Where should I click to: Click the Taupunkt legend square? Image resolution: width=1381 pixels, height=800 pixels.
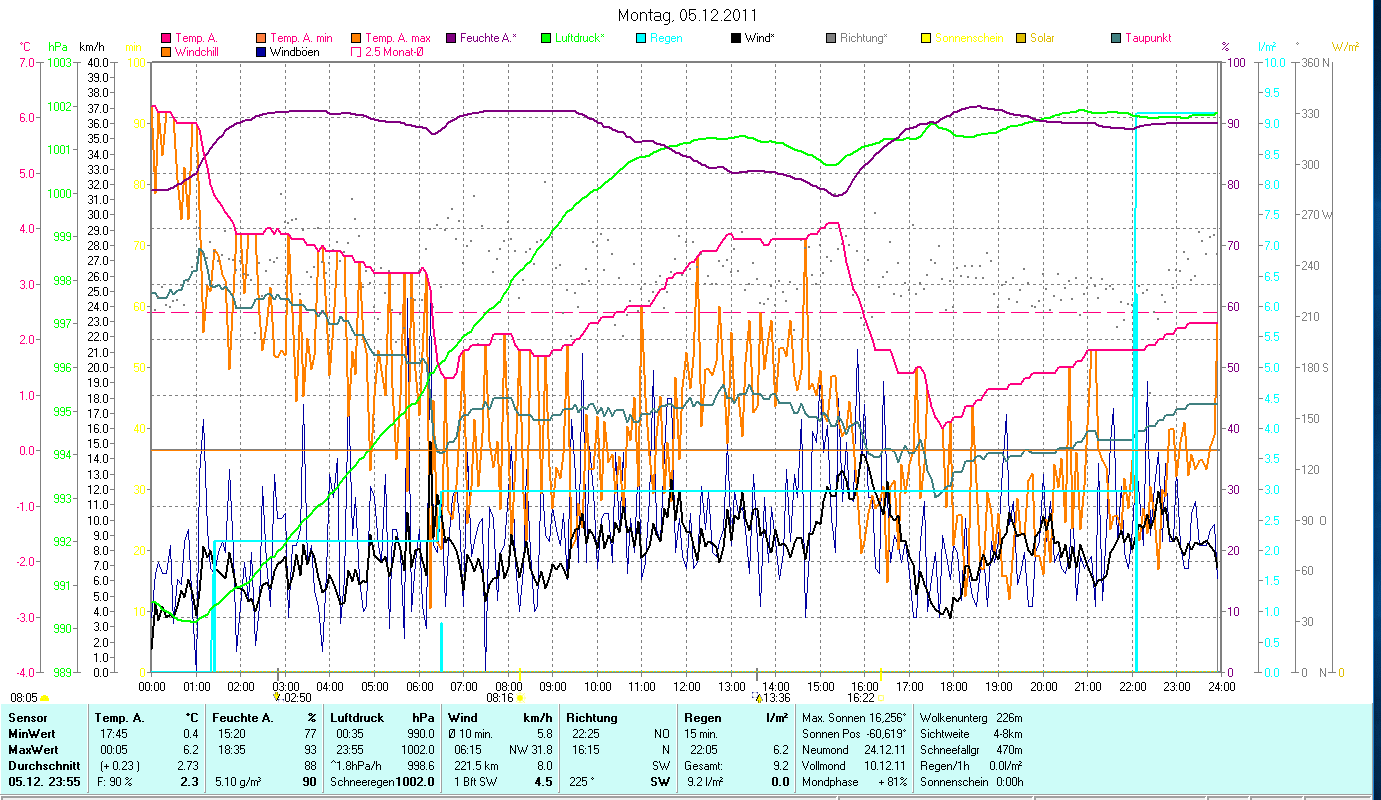click(1116, 39)
